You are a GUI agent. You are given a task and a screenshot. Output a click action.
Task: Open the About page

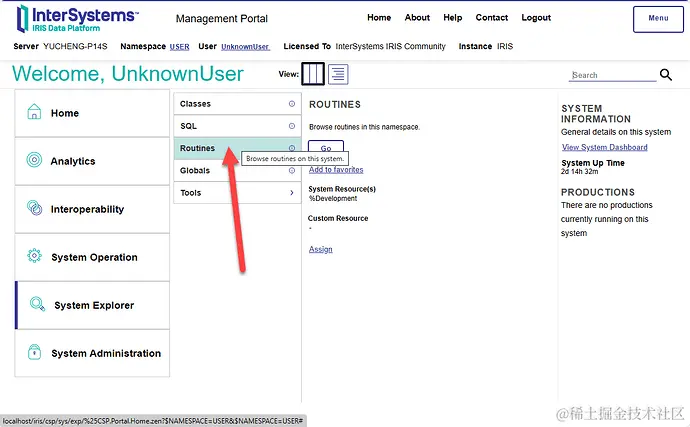click(417, 18)
